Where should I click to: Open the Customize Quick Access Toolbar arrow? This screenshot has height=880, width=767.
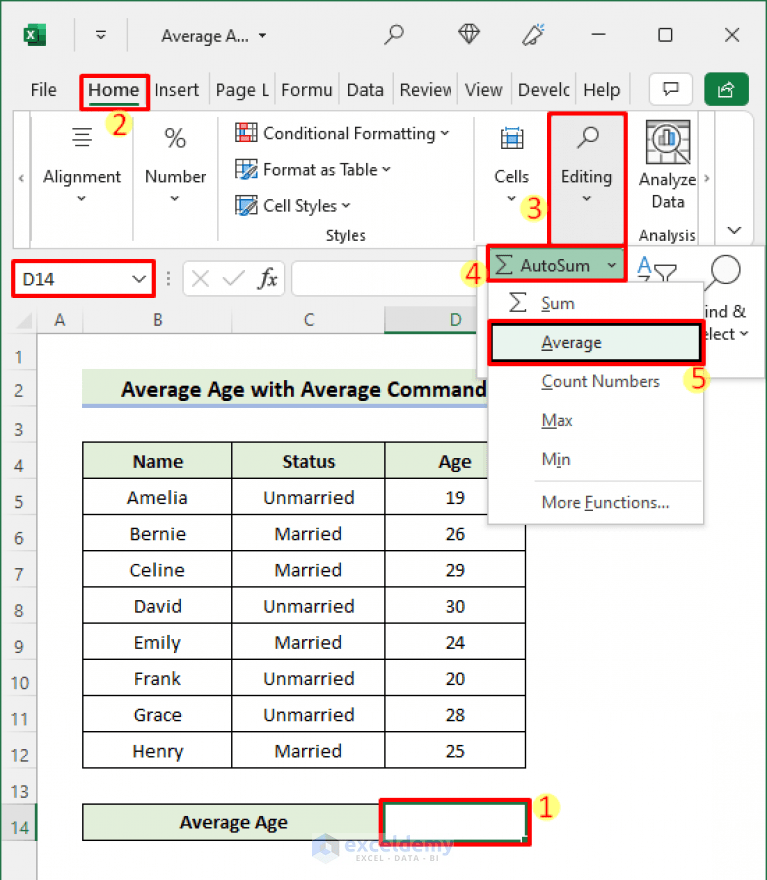coord(101,35)
